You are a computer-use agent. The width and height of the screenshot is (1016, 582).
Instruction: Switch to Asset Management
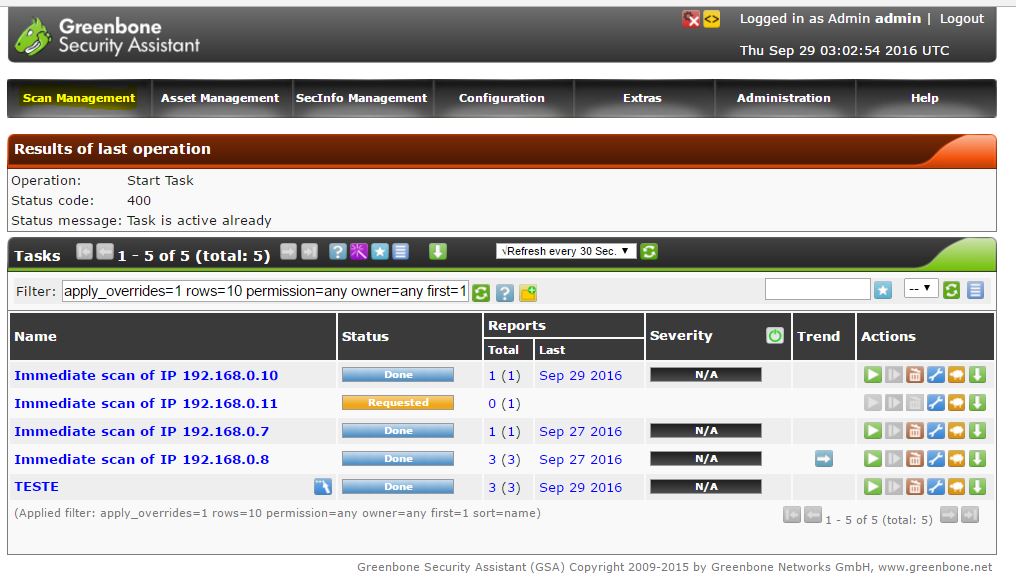tap(217, 98)
